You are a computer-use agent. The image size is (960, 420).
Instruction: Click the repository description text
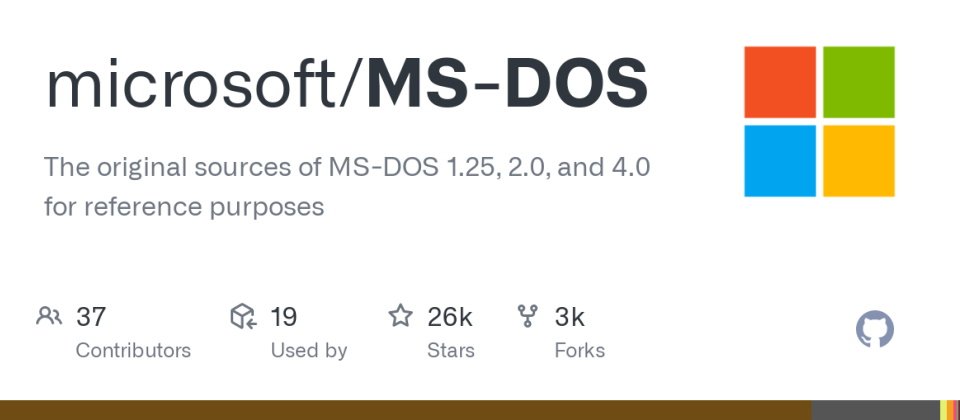click(347, 187)
